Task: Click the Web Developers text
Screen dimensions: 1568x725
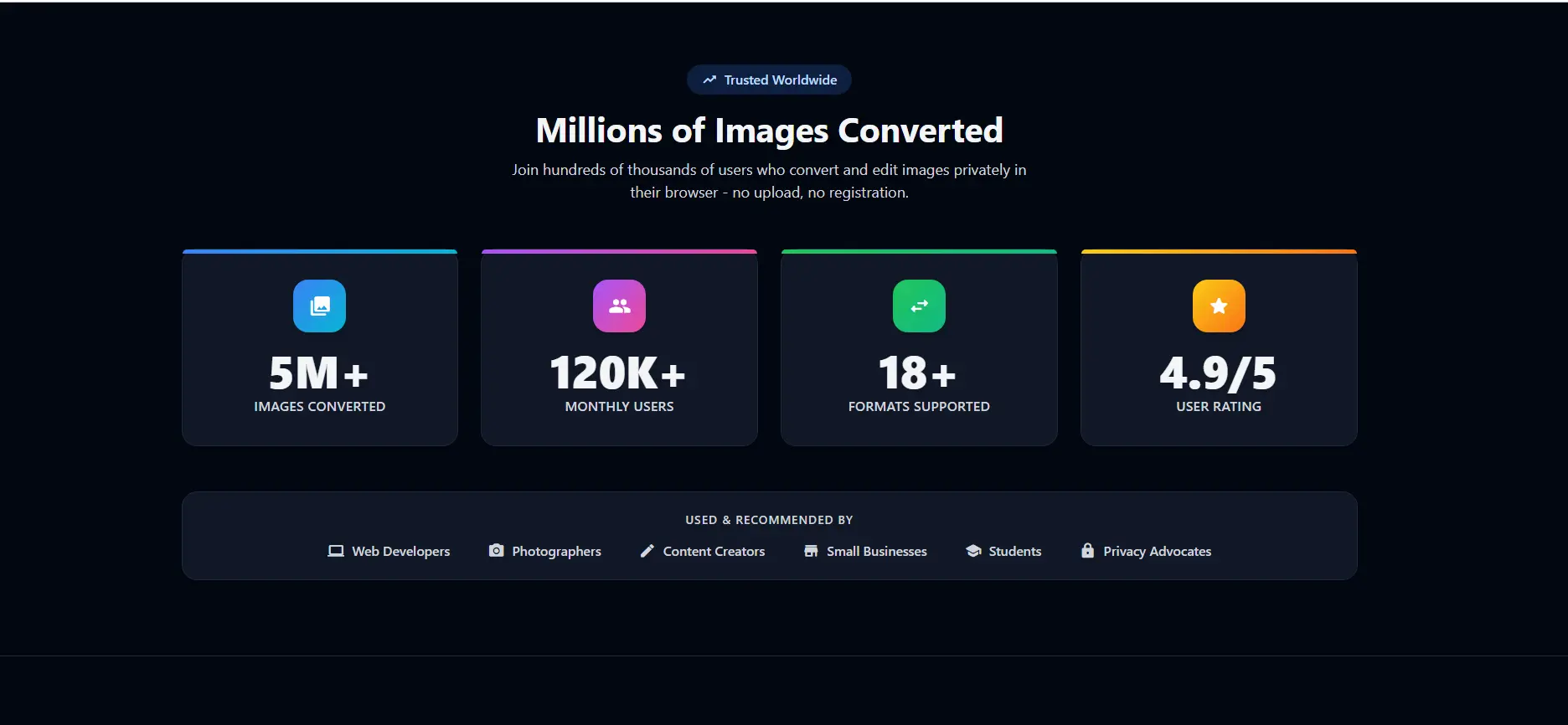Action: pyautogui.click(x=401, y=551)
